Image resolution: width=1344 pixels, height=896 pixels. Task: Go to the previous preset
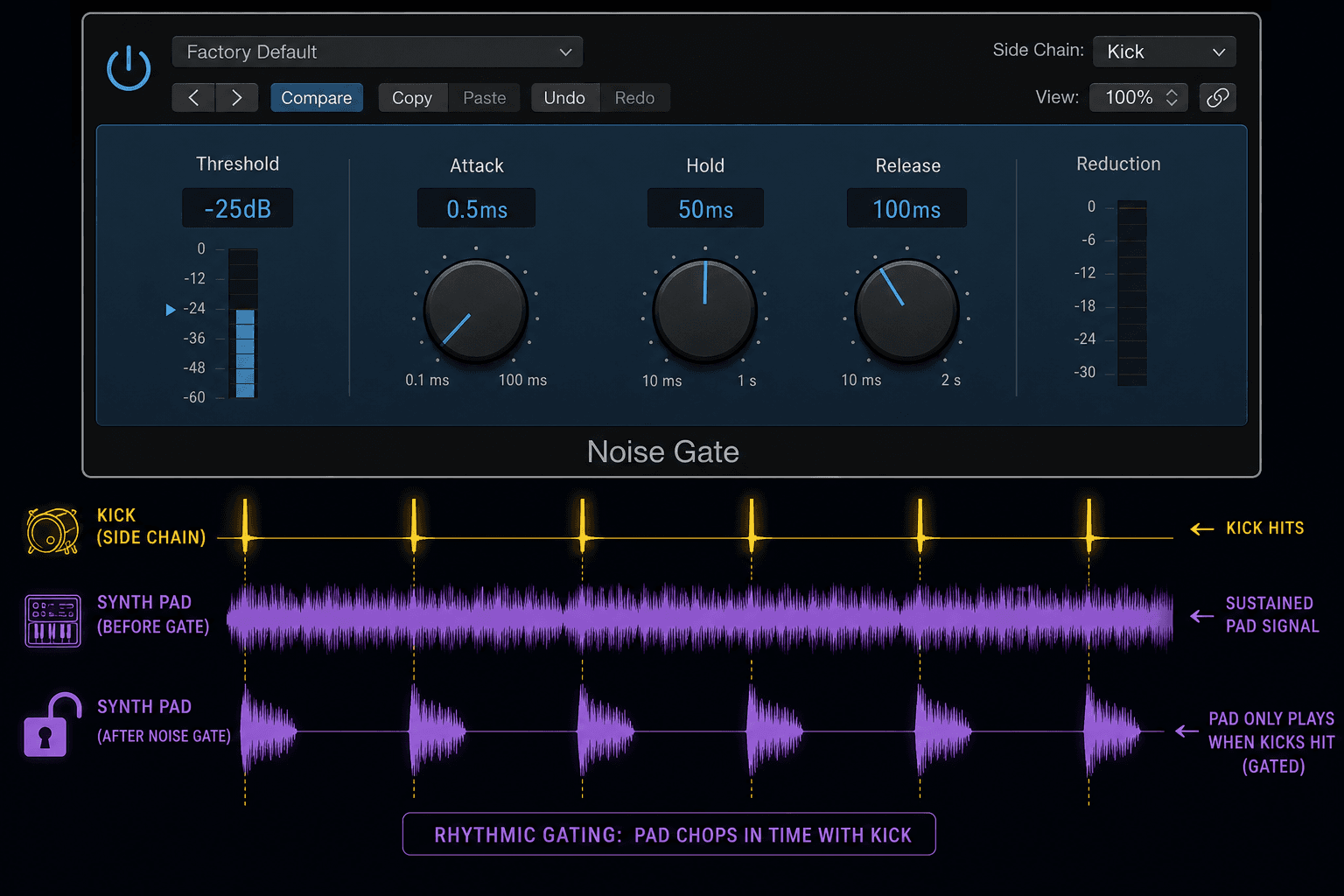(x=193, y=97)
